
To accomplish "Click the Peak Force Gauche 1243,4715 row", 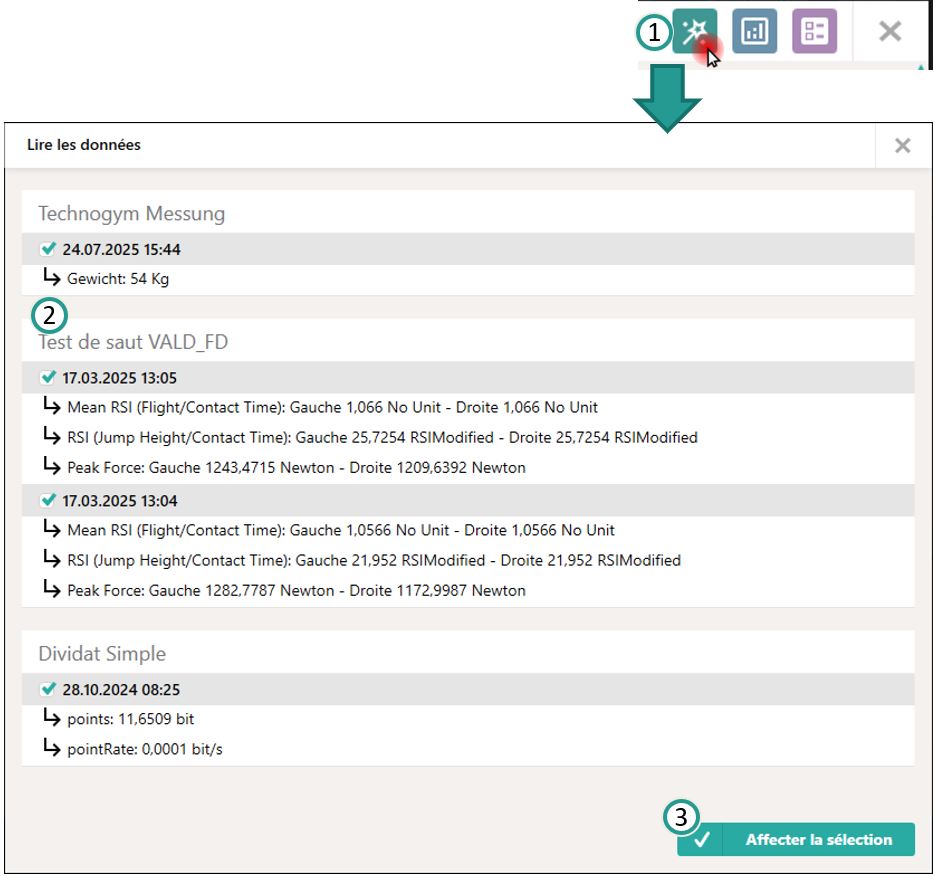I will (296, 467).
